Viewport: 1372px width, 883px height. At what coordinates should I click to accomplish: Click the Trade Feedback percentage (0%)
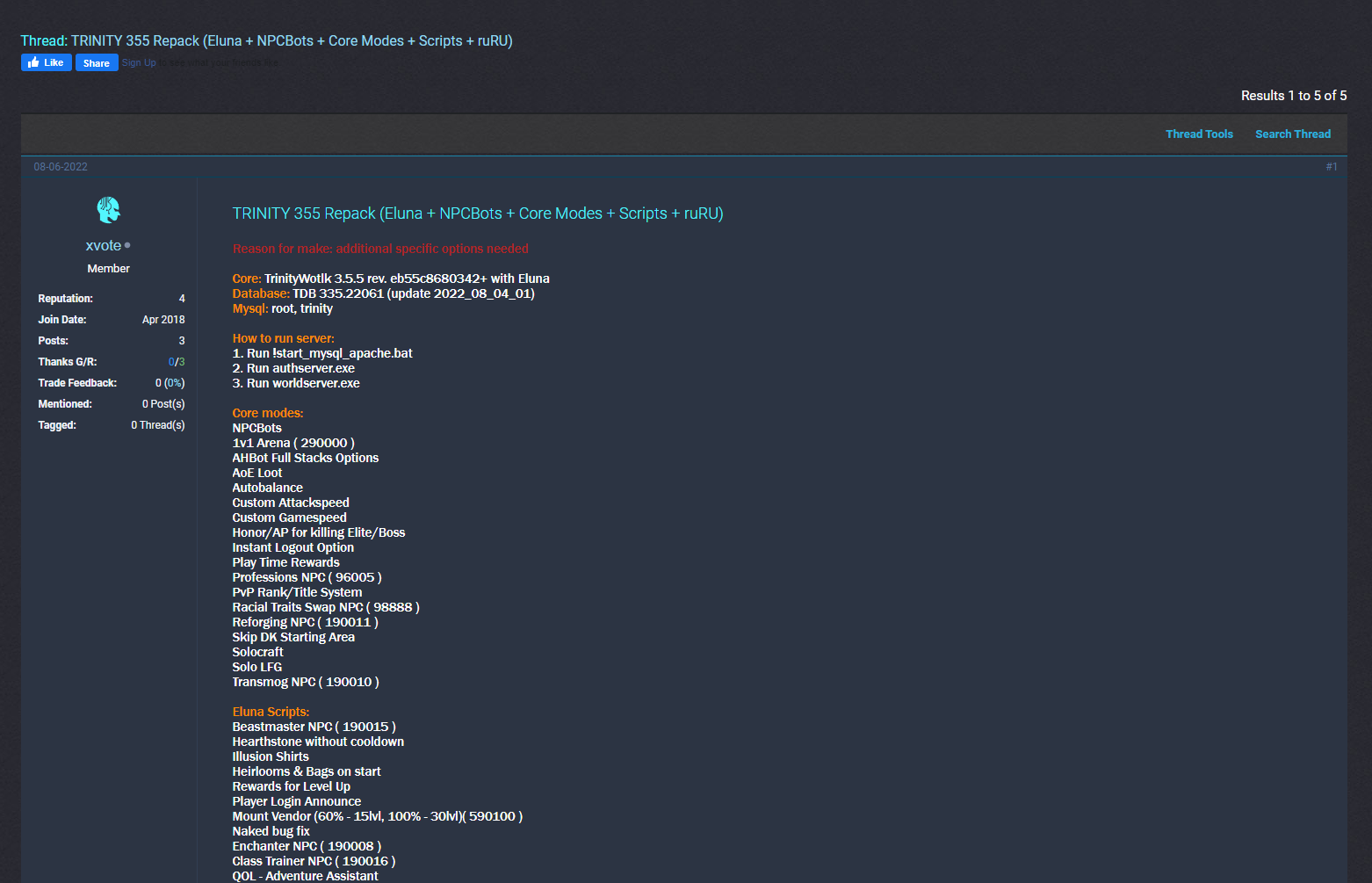click(x=175, y=383)
